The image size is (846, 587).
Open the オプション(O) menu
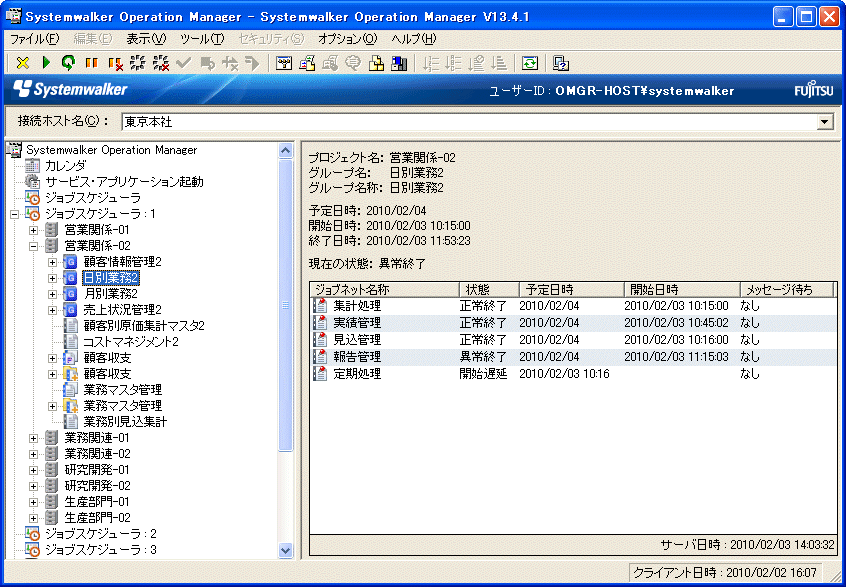click(348, 39)
